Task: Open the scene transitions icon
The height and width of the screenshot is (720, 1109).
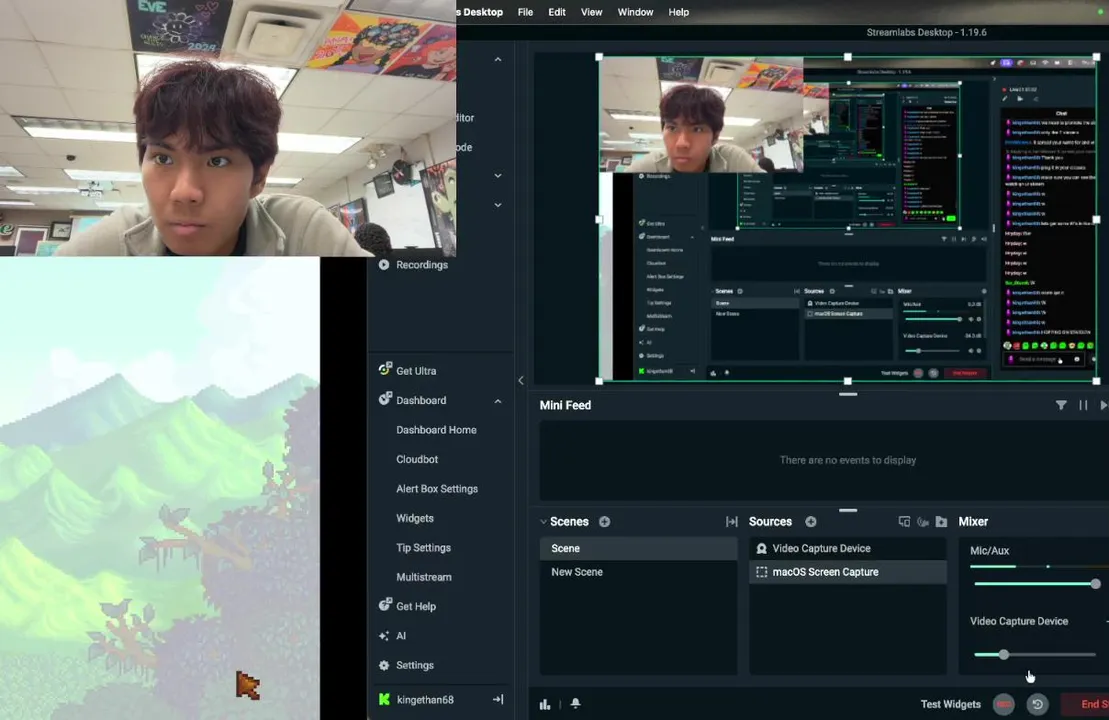Action: pos(731,522)
